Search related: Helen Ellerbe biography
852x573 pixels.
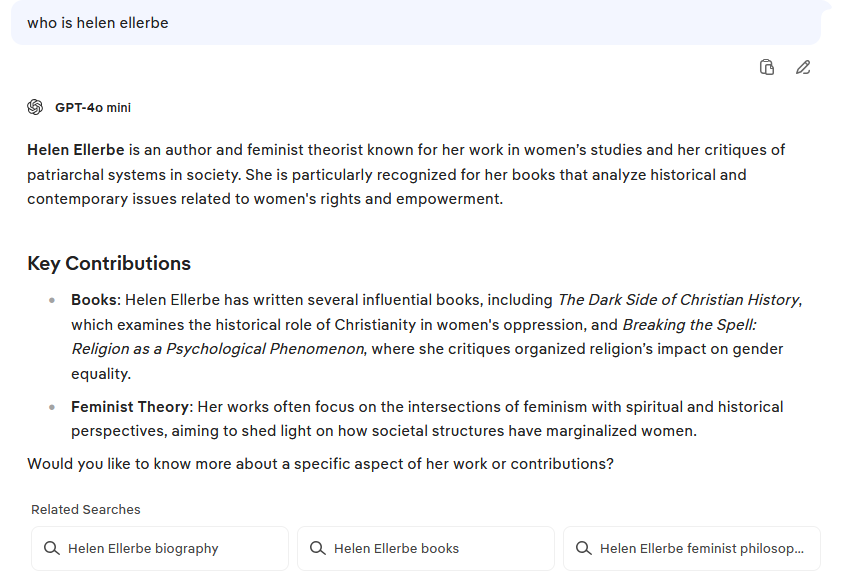[x=160, y=548]
